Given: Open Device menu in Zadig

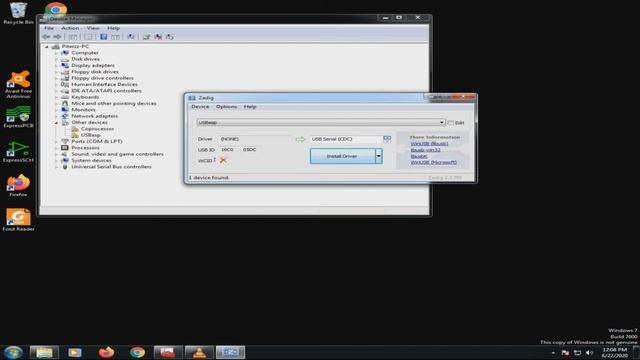Looking at the screenshot, I should [200, 107].
